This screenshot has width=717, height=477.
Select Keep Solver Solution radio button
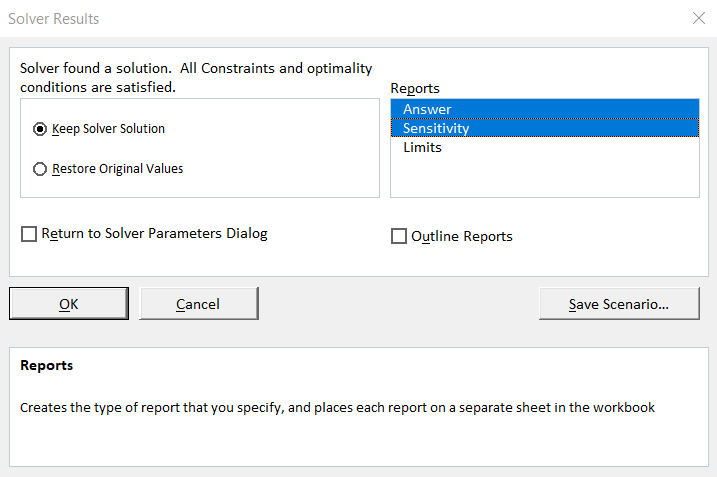click(x=40, y=129)
